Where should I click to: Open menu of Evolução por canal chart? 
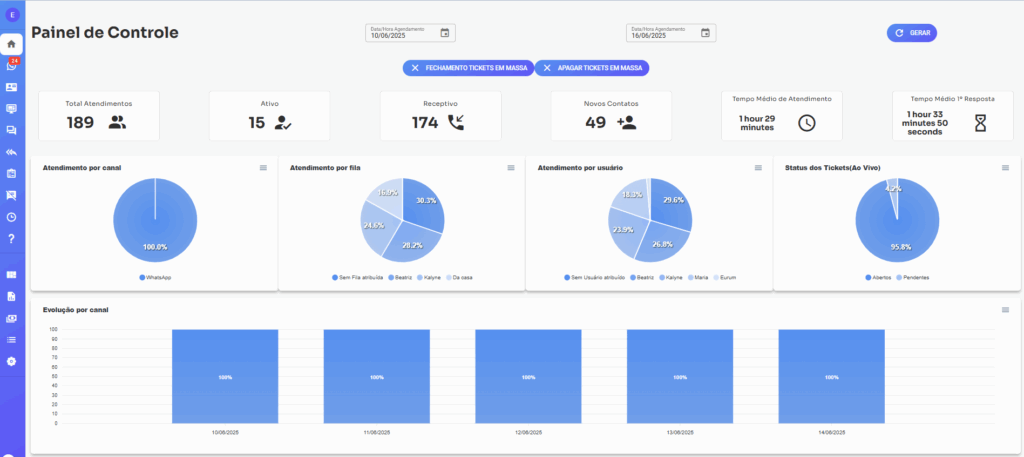1005,310
